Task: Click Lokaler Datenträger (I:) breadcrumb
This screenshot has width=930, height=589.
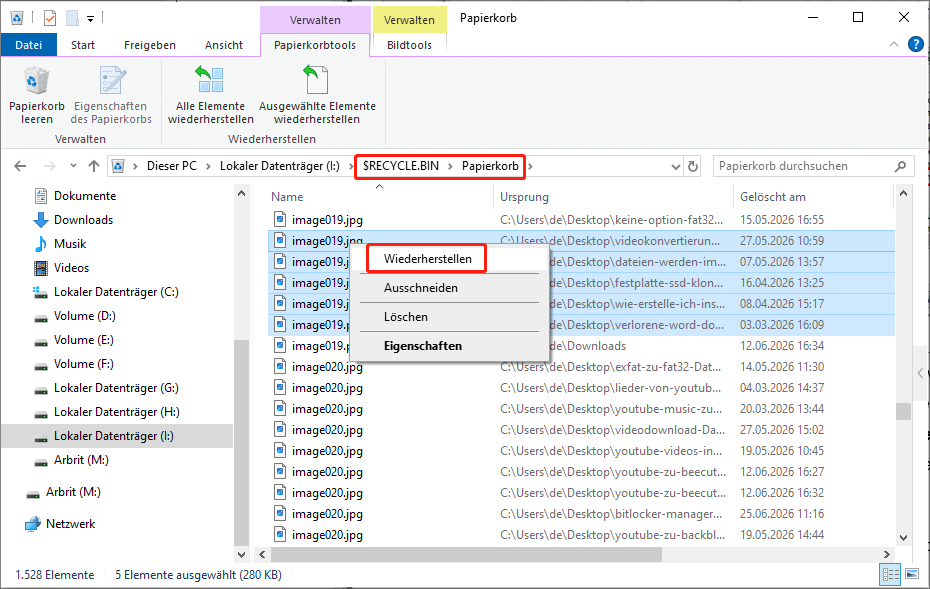Action: [x=279, y=166]
